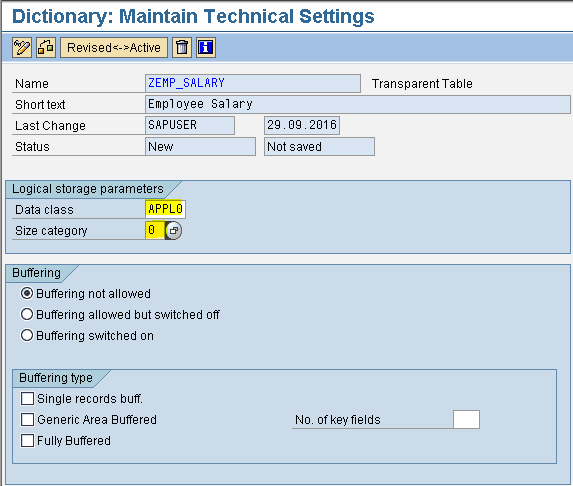Enable Single records buff. checkbox

coord(27,398)
